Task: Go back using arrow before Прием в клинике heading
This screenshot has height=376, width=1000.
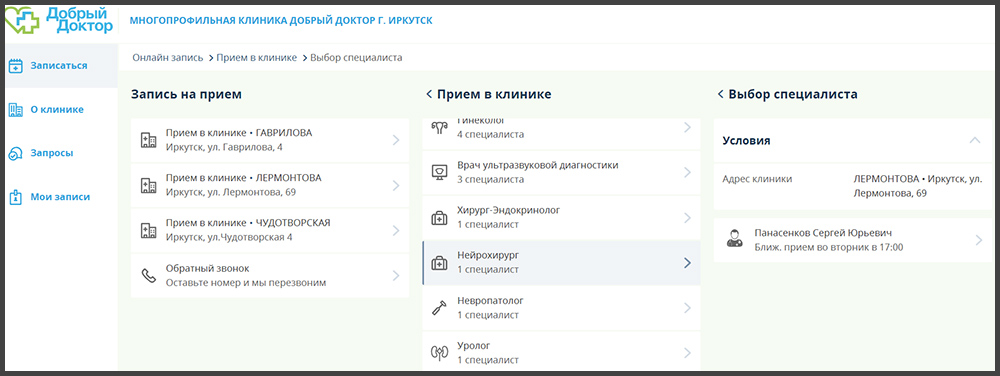Action: pyautogui.click(x=429, y=94)
